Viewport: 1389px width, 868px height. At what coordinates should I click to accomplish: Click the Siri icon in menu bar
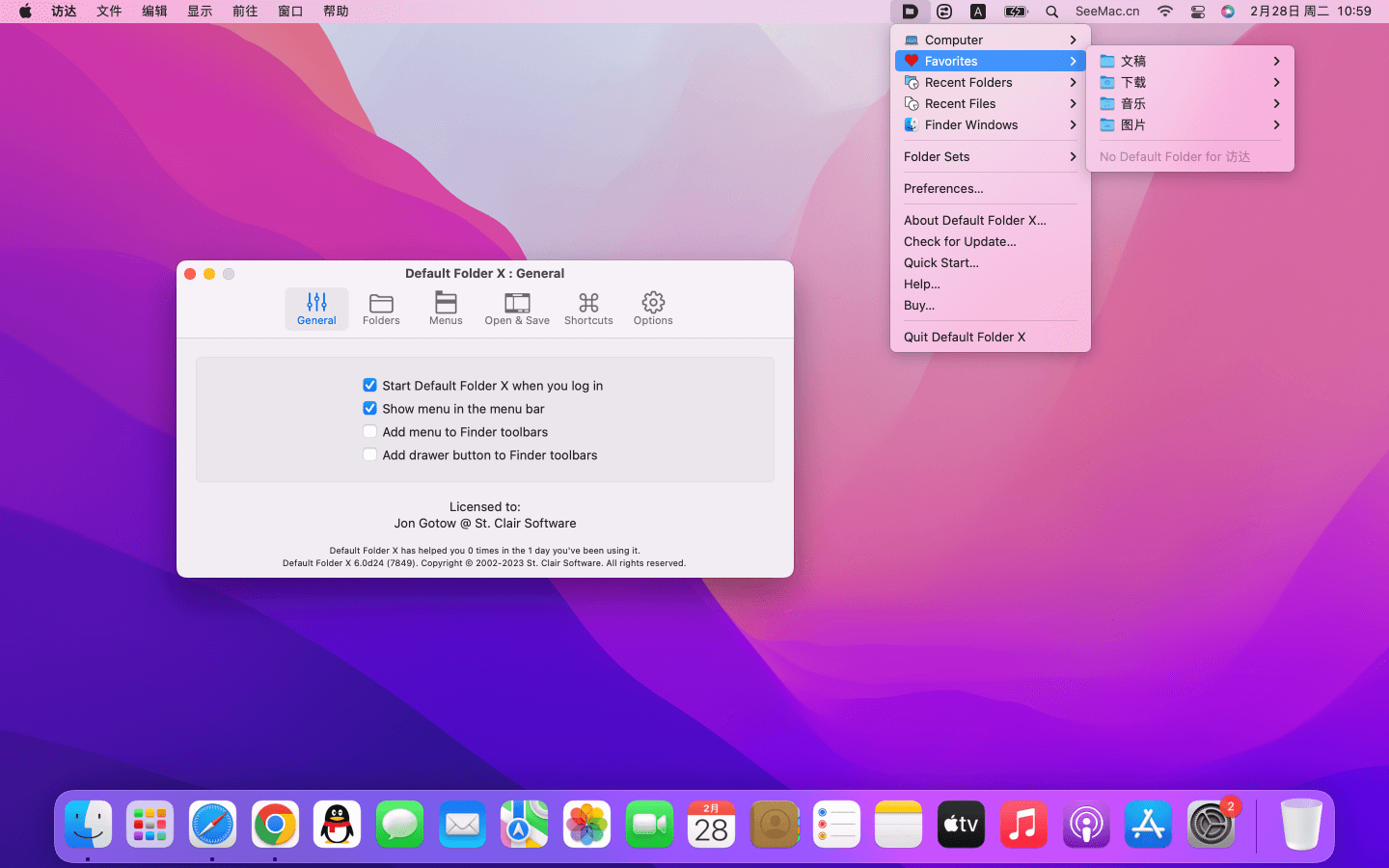tap(1228, 12)
